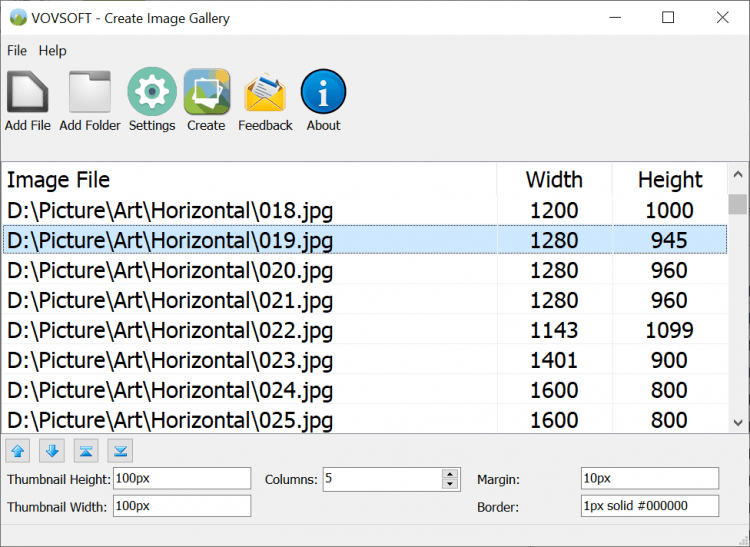
Task: Move selected image to top of list
Action: click(86, 451)
